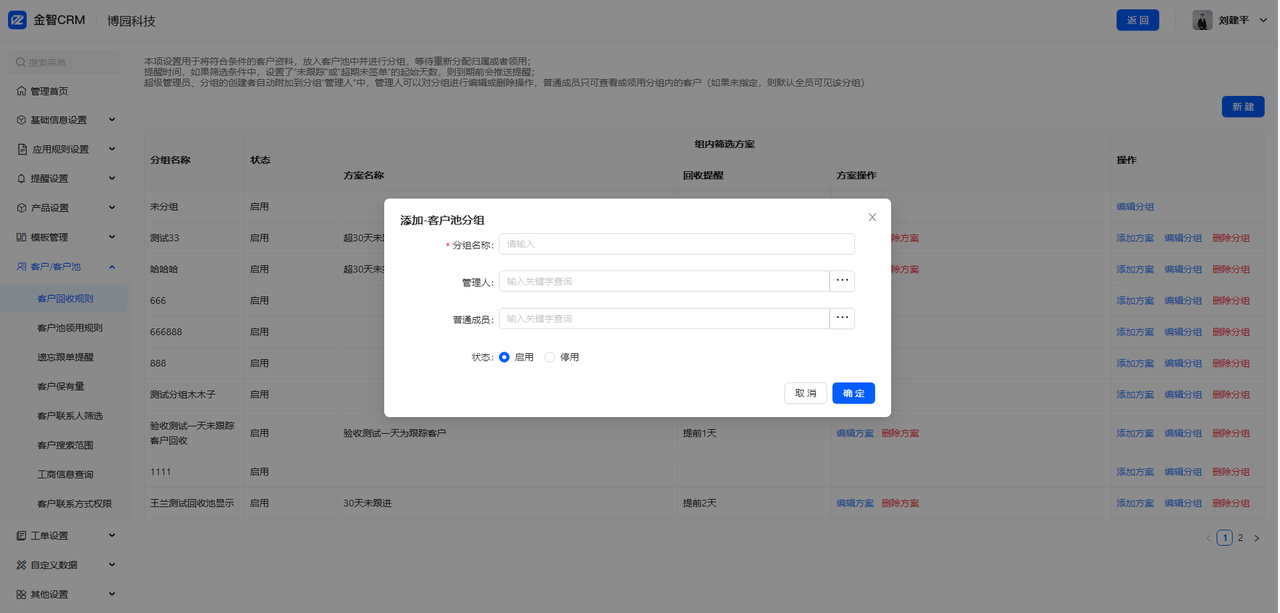Click the 返回 button in header
Screen dimensions: 1280x613
click(x=1138, y=20)
